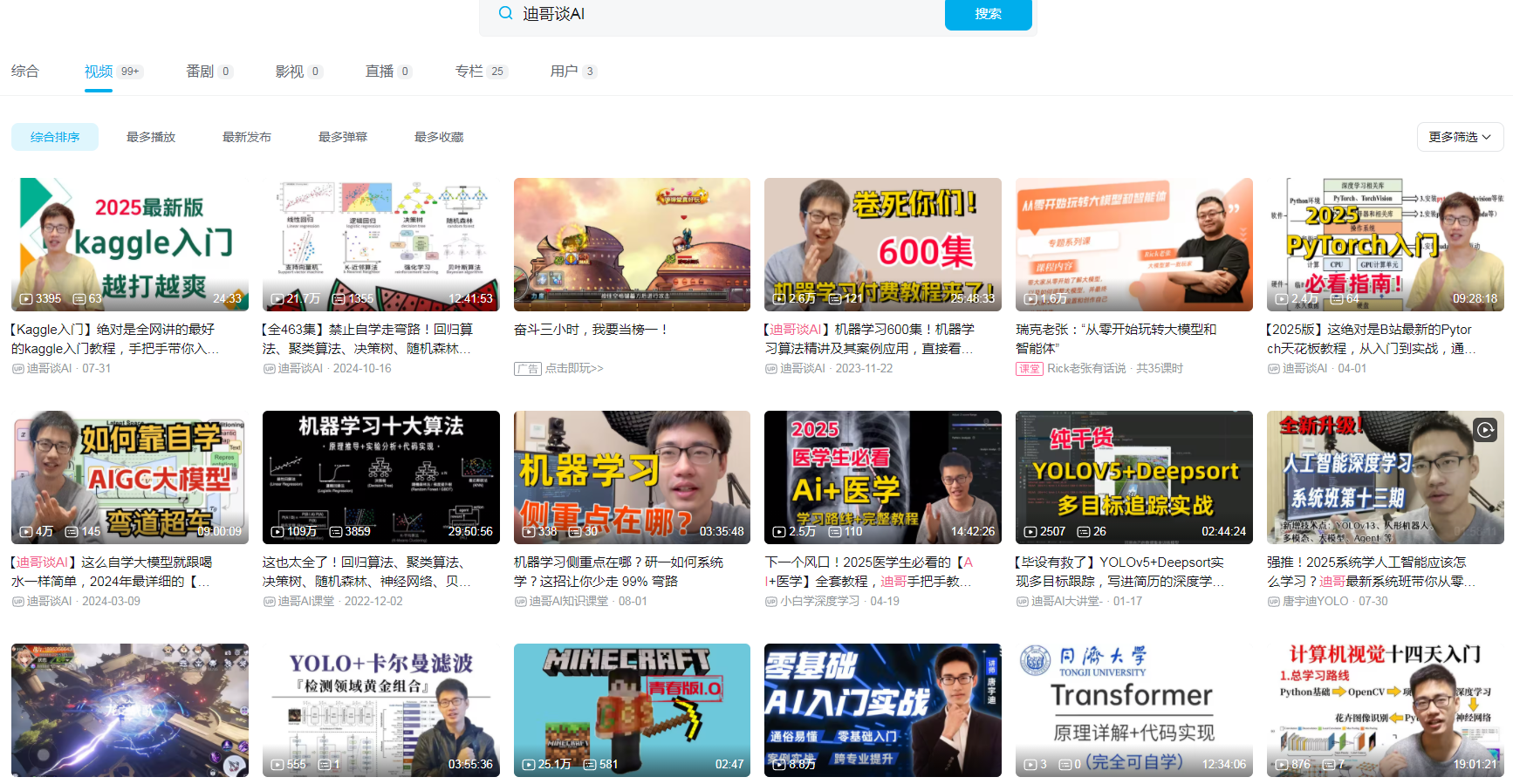Open the 强推！2025系统学人工智能 title link
Image resolution: width=1513 pixels, height=784 pixels.
pos(1372,572)
